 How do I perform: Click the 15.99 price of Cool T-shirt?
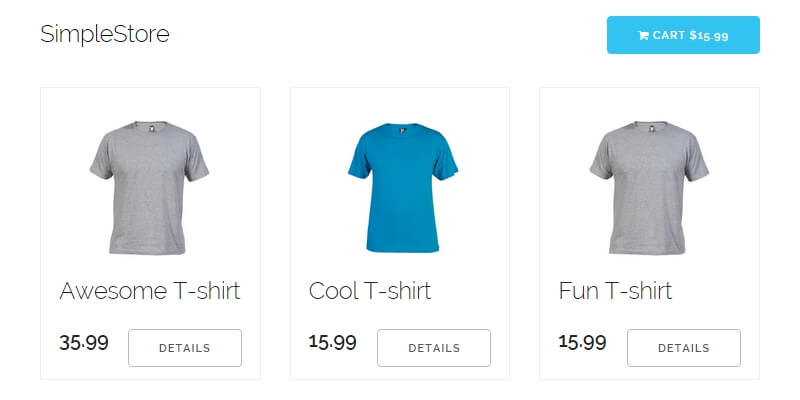[333, 342]
